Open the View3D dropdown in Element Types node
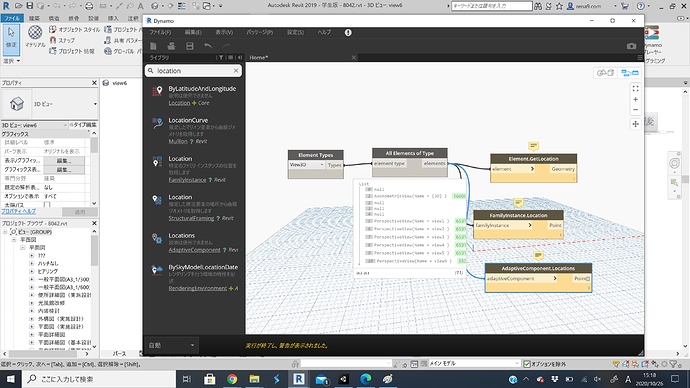 point(307,165)
